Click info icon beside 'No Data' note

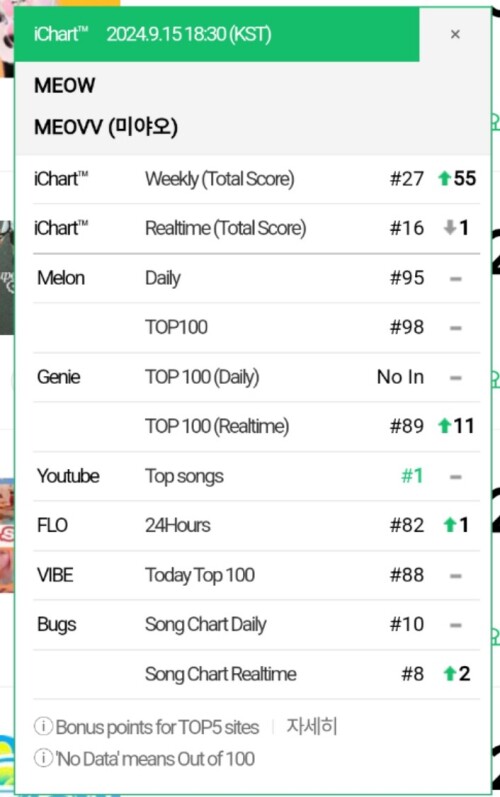pos(43,758)
